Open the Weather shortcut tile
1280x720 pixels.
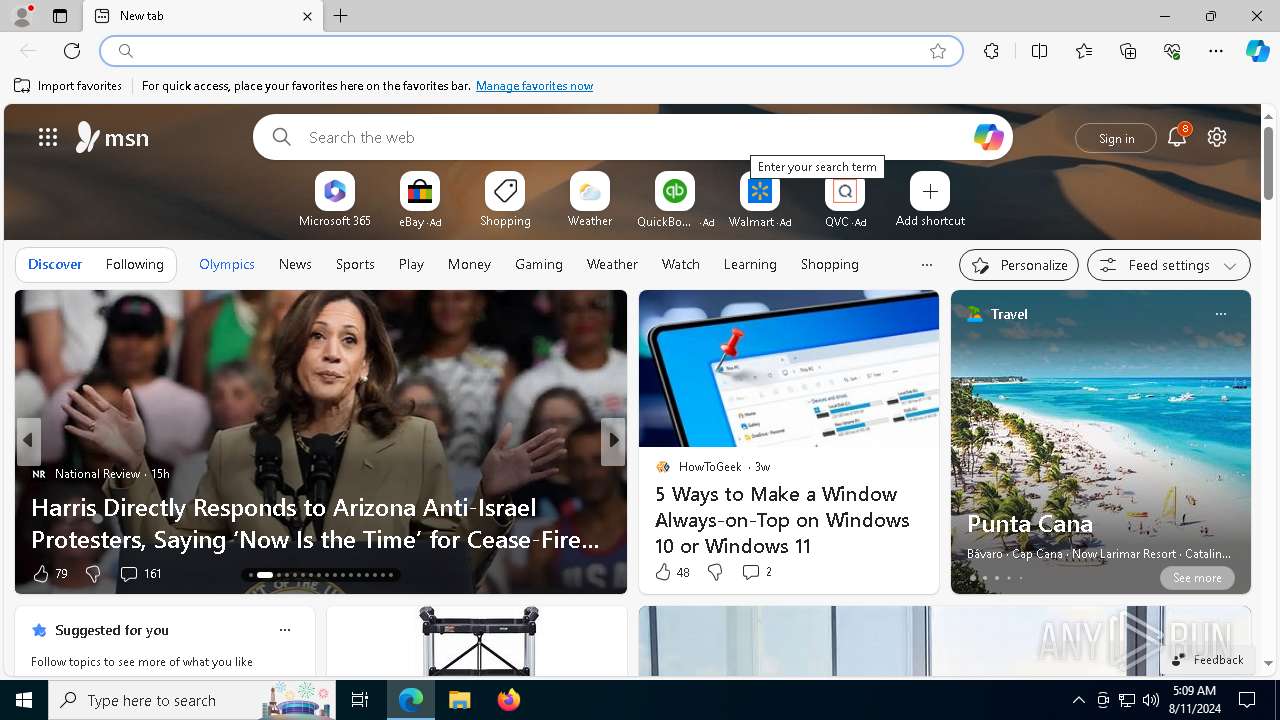pos(590,200)
